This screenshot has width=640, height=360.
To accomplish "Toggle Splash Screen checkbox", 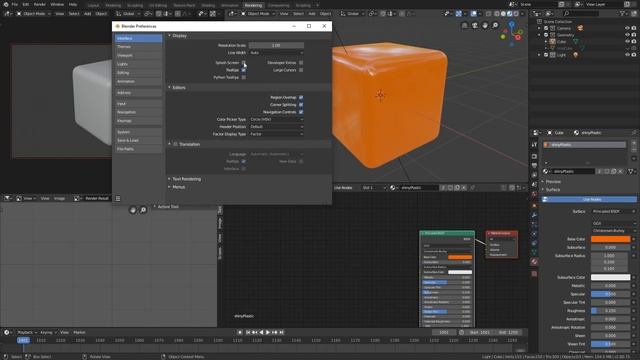I will 244,63.
